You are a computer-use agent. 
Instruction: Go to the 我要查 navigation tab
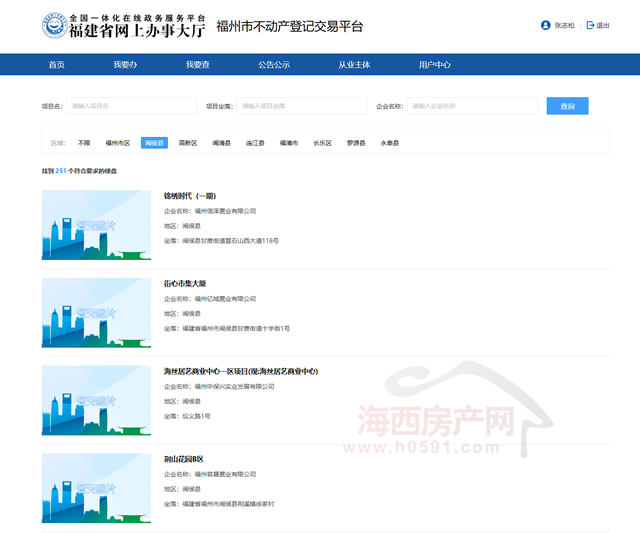click(x=197, y=64)
